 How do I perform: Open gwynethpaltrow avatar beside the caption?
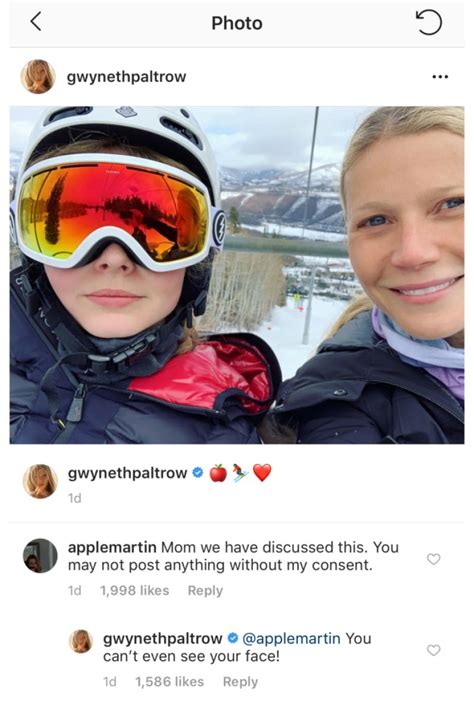click(x=40, y=481)
